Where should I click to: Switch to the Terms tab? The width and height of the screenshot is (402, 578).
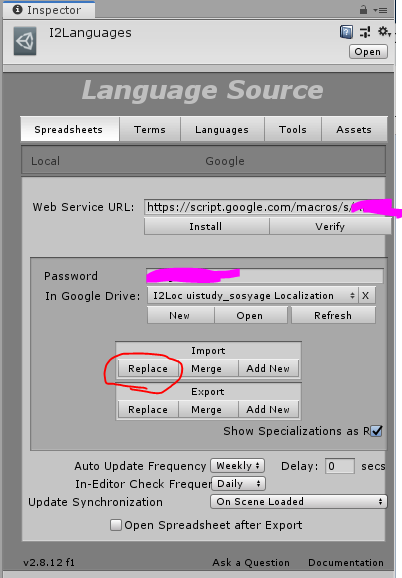click(x=150, y=129)
